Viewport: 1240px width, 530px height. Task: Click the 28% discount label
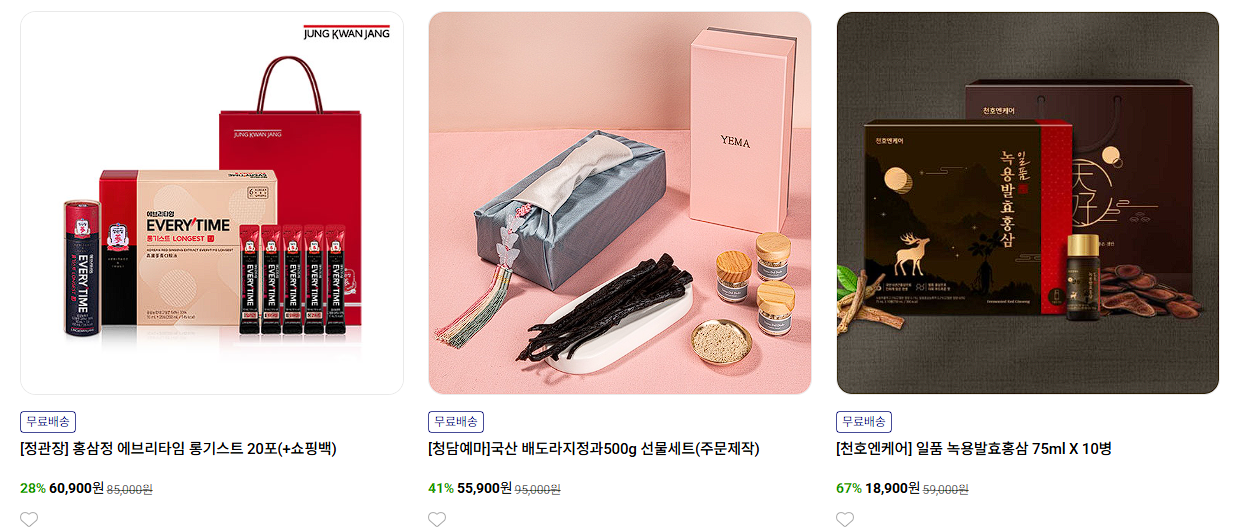click(33, 489)
